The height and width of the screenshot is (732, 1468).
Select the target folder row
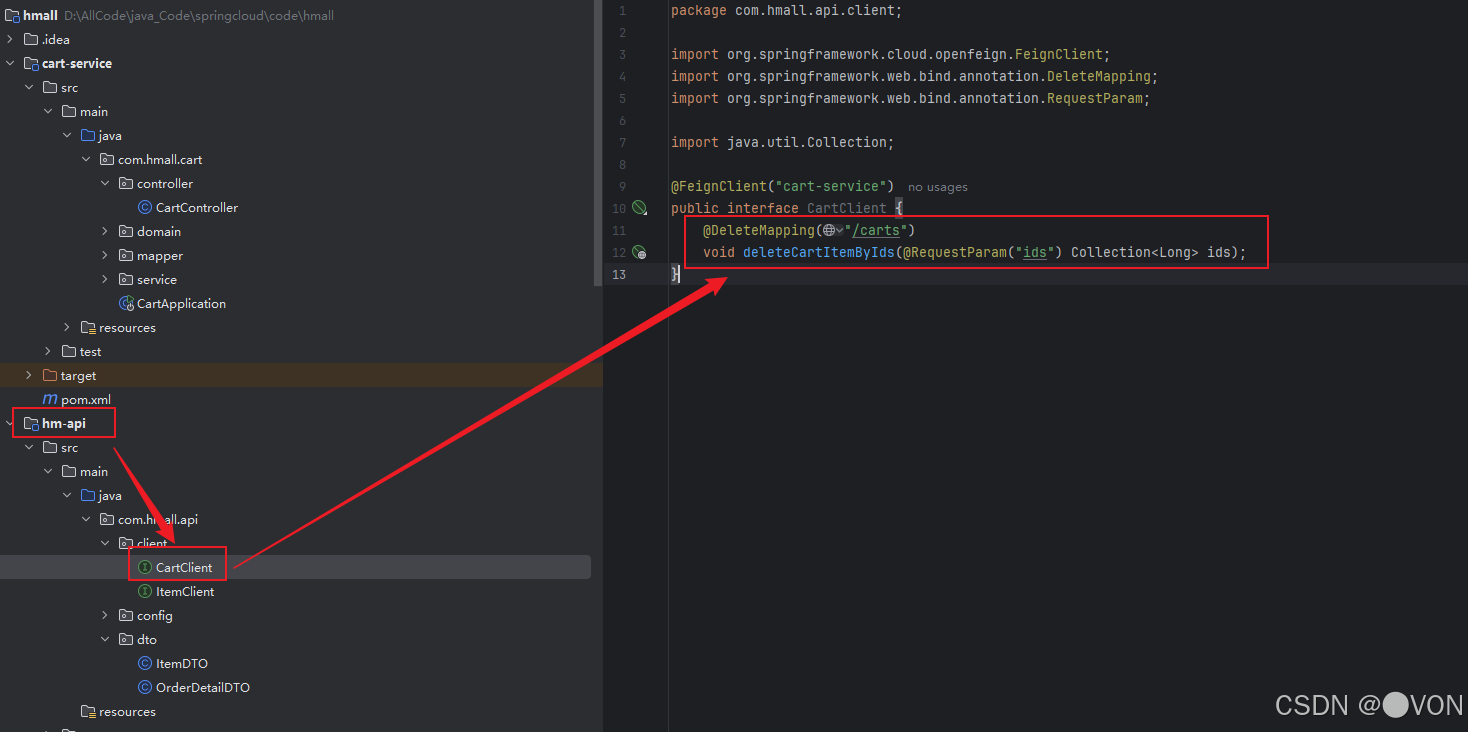click(301, 375)
